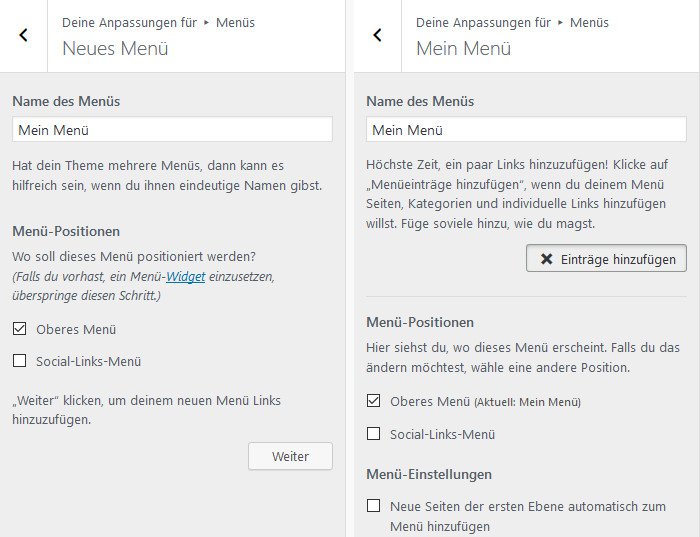Click 'Deine Anpassungen für ▸ Menüs' in left panel

(x=158, y=23)
